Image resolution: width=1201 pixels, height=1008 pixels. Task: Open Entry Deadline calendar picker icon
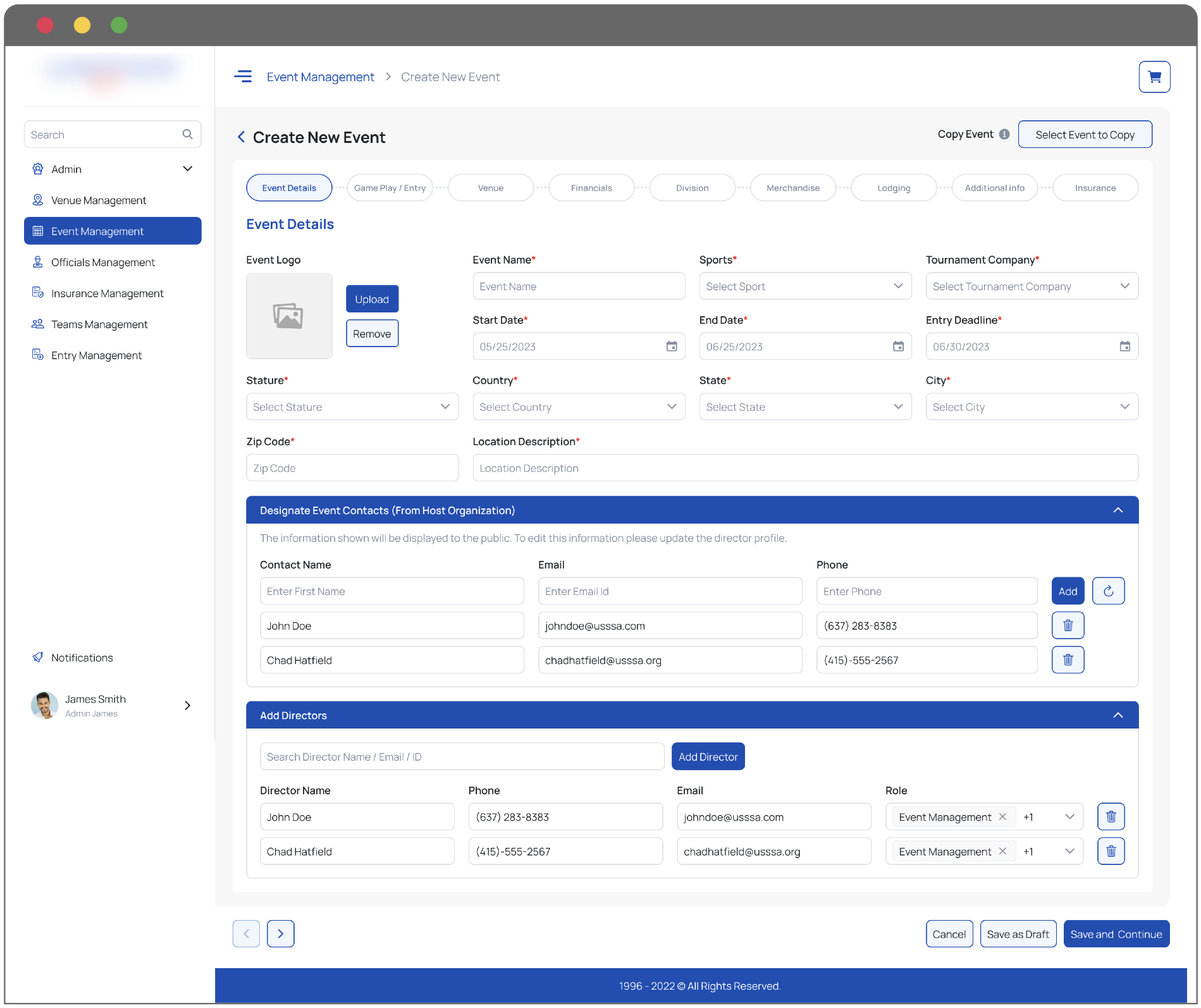(1124, 347)
